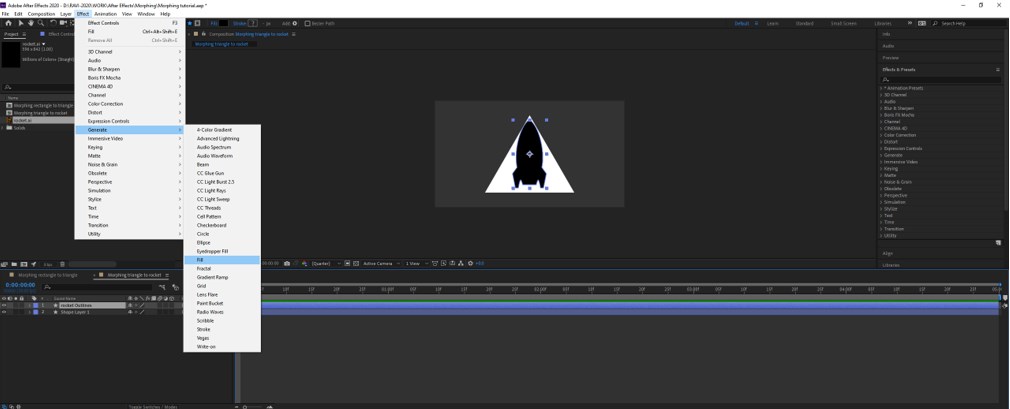The image size is (1010, 409).
Task: Open the Distort submenu in Effect menu
Action: [130, 112]
